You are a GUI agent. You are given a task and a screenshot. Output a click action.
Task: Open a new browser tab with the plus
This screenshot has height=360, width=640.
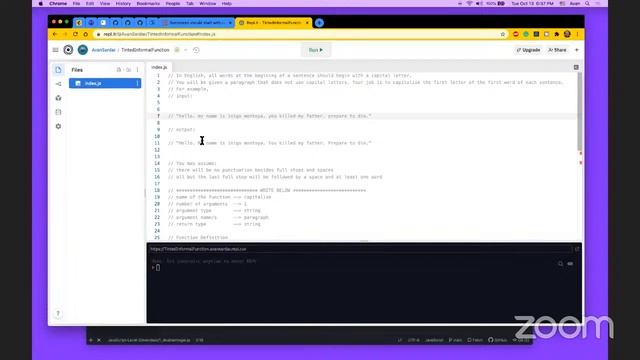[319, 23]
